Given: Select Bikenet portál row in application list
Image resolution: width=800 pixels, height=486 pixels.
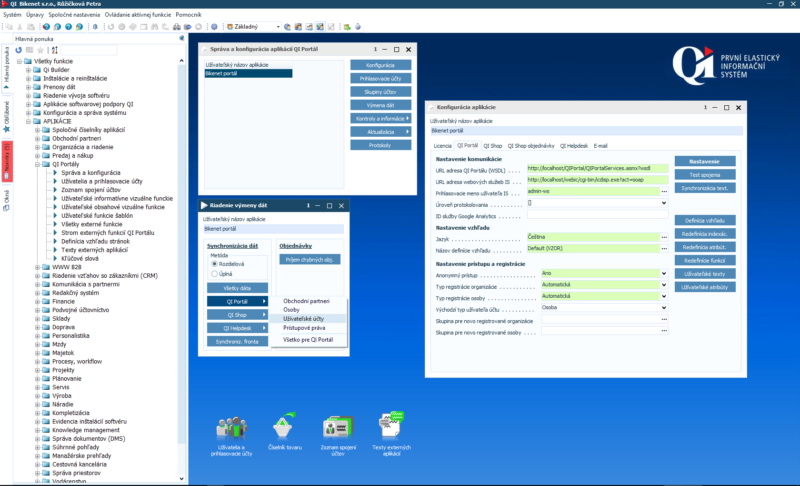Looking at the screenshot, I should pos(248,73).
